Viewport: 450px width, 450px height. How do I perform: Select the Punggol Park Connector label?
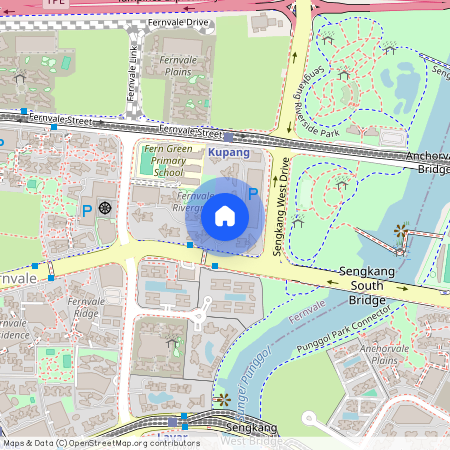tap(344, 329)
